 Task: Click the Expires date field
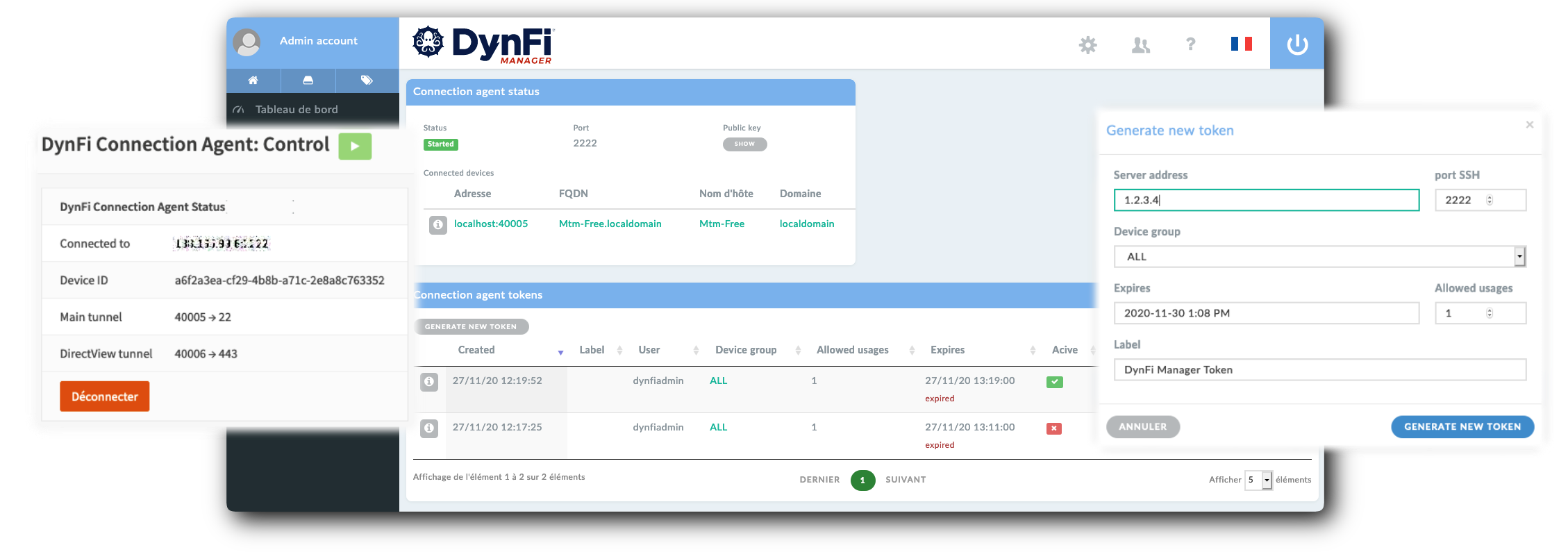(x=1267, y=313)
